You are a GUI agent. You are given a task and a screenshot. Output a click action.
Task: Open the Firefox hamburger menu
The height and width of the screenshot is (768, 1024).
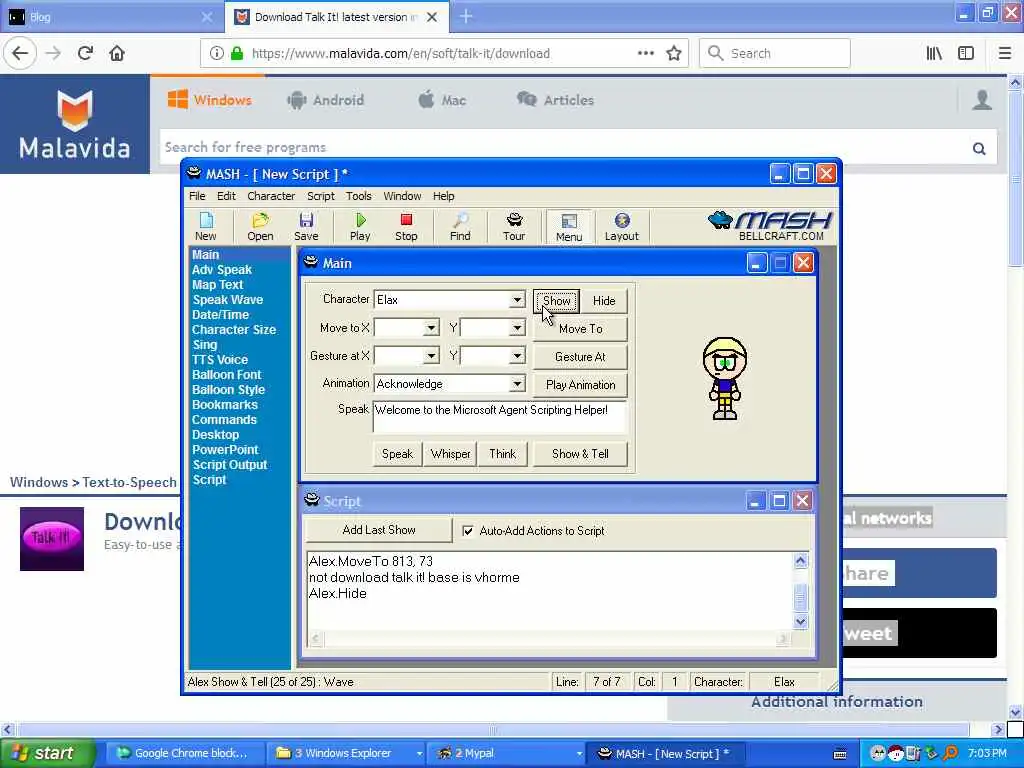pyautogui.click(x=1005, y=54)
